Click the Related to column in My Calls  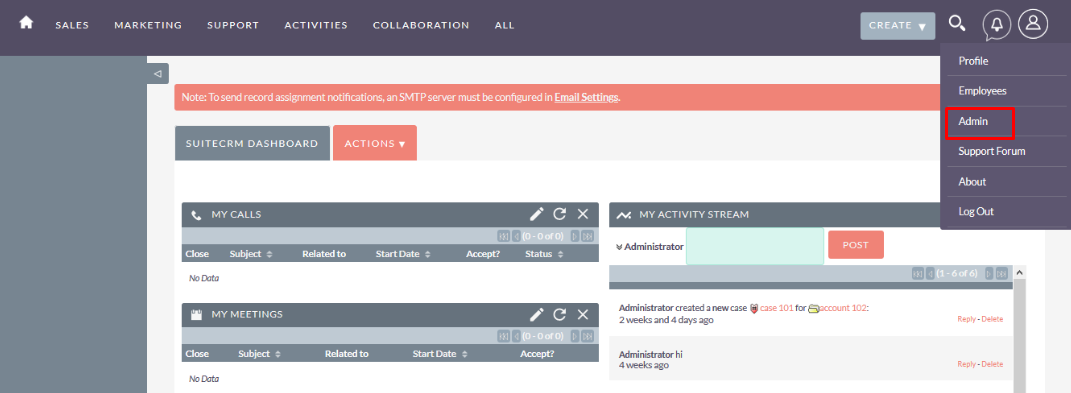point(324,254)
